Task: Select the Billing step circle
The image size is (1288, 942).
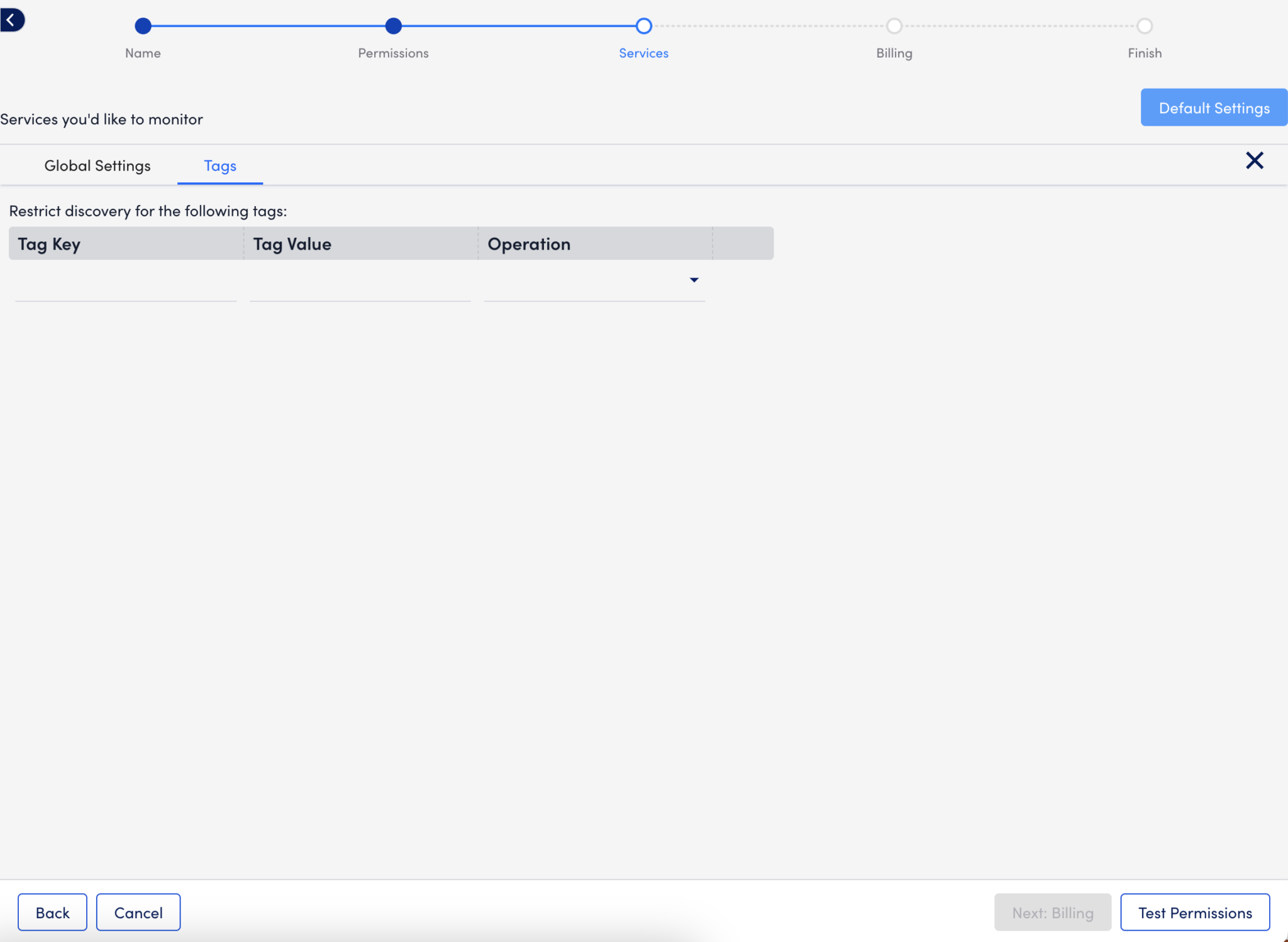Action: (894, 26)
